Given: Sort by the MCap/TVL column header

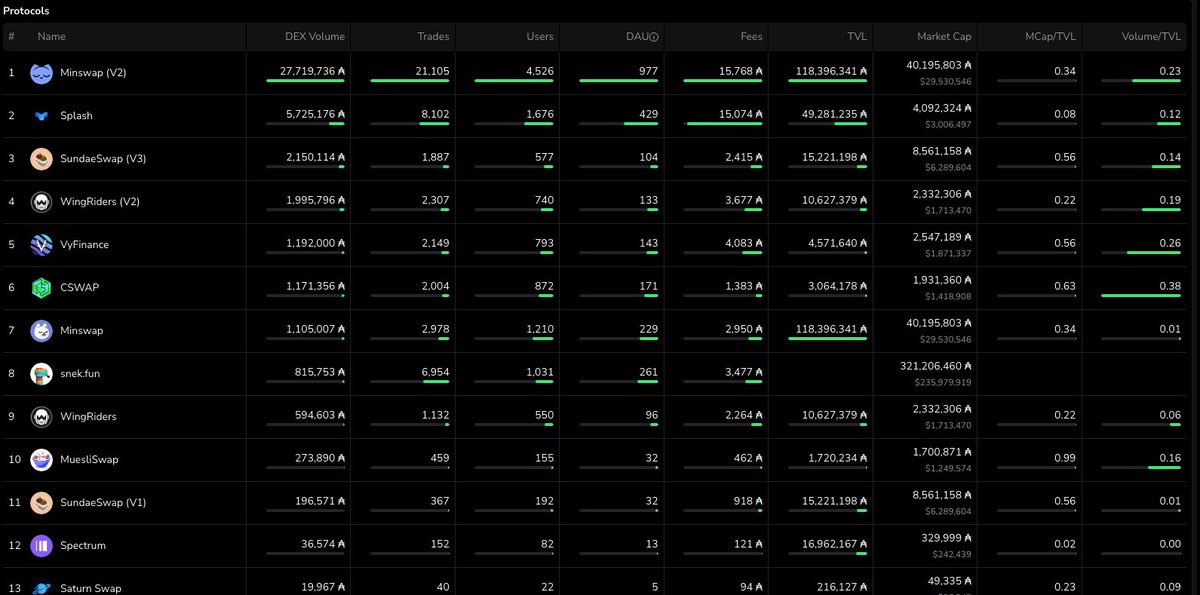Looking at the screenshot, I should (x=1053, y=37).
